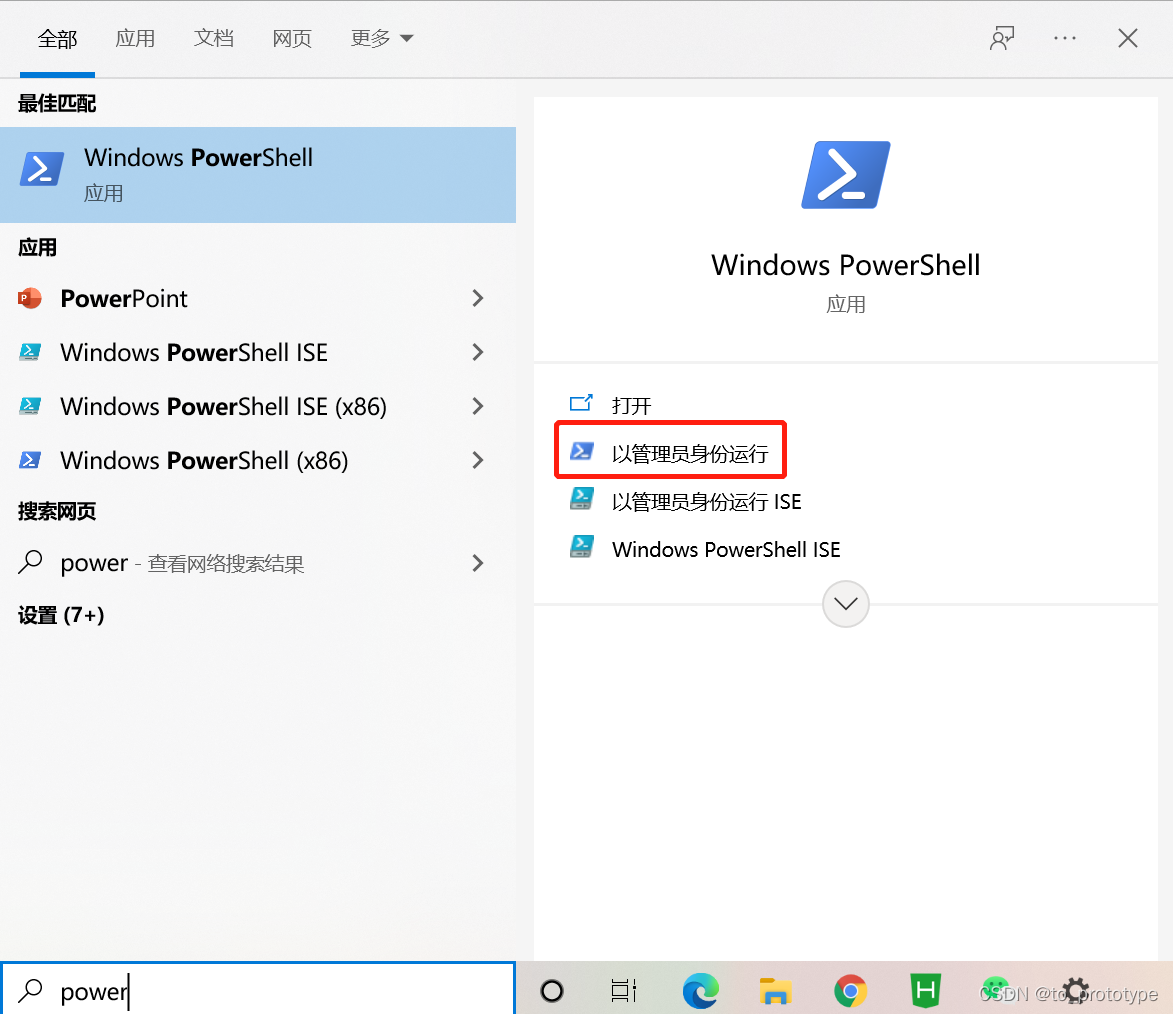Click 以管理员身份运行 to run as admin
Viewport: 1173px width, 1014px height.
point(690,453)
